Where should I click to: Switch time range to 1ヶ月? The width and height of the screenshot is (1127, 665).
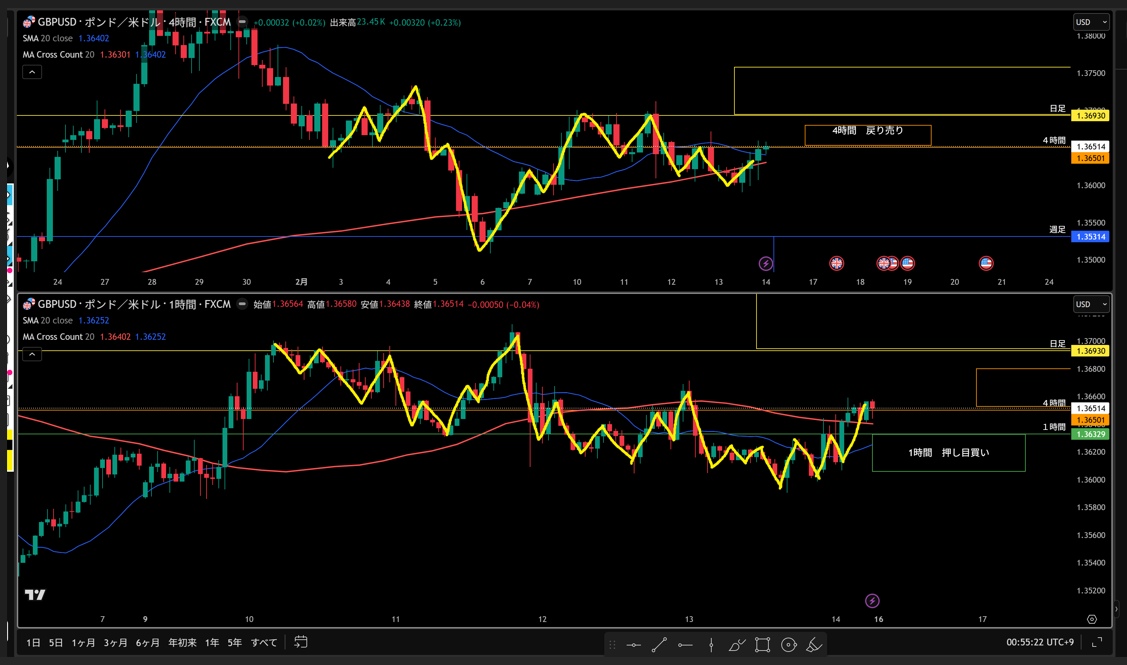point(84,642)
